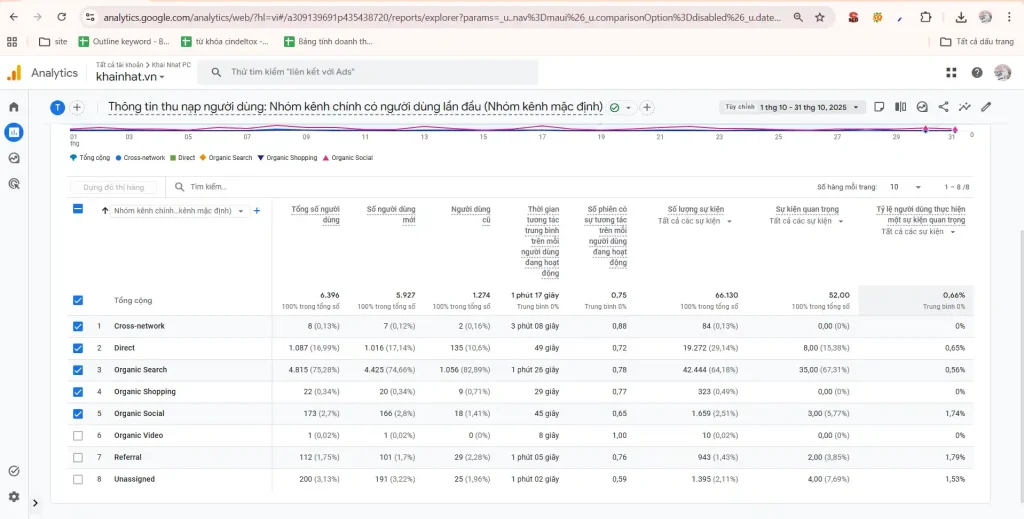Open Tỷ lệ người dùng event filter dropdown
Image resolution: width=1024 pixels, height=519 pixels.
click(918, 232)
